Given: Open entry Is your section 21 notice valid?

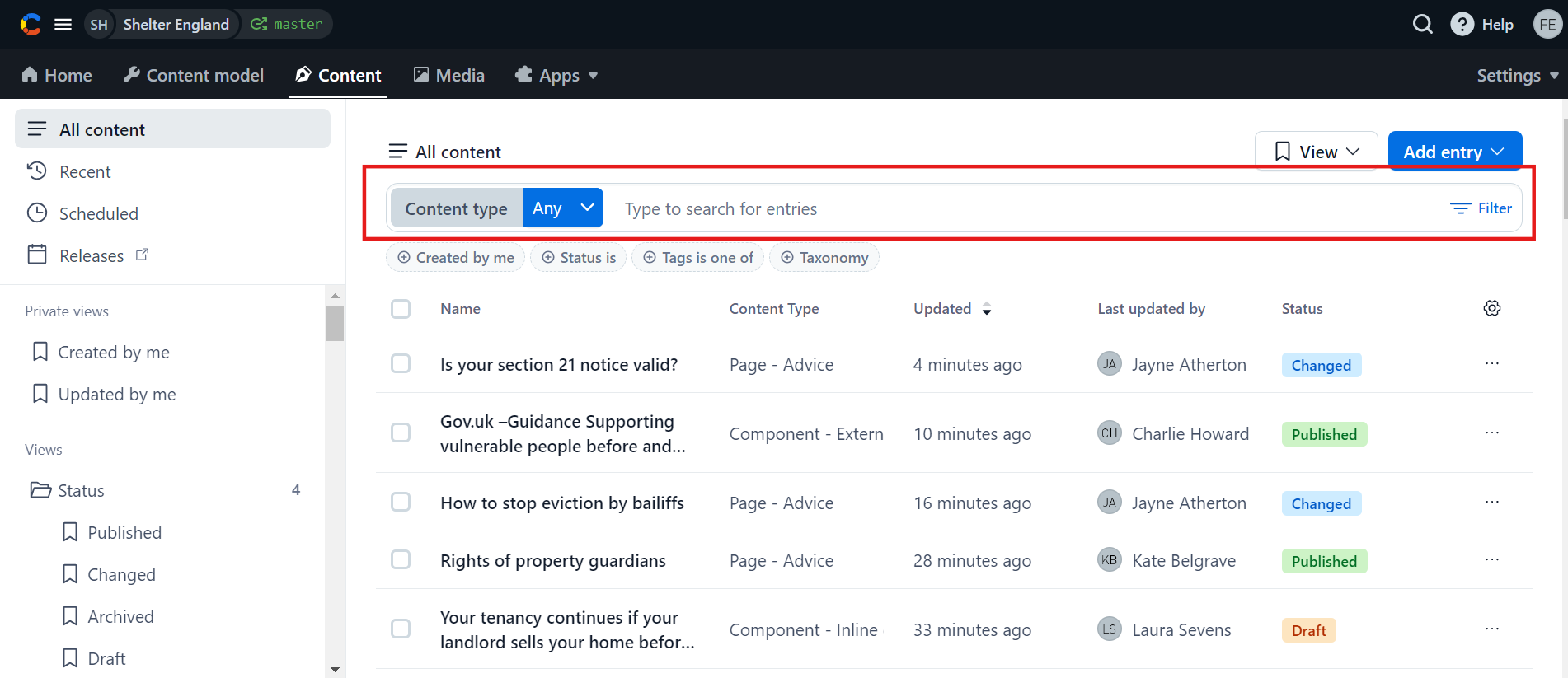Looking at the screenshot, I should tap(559, 364).
